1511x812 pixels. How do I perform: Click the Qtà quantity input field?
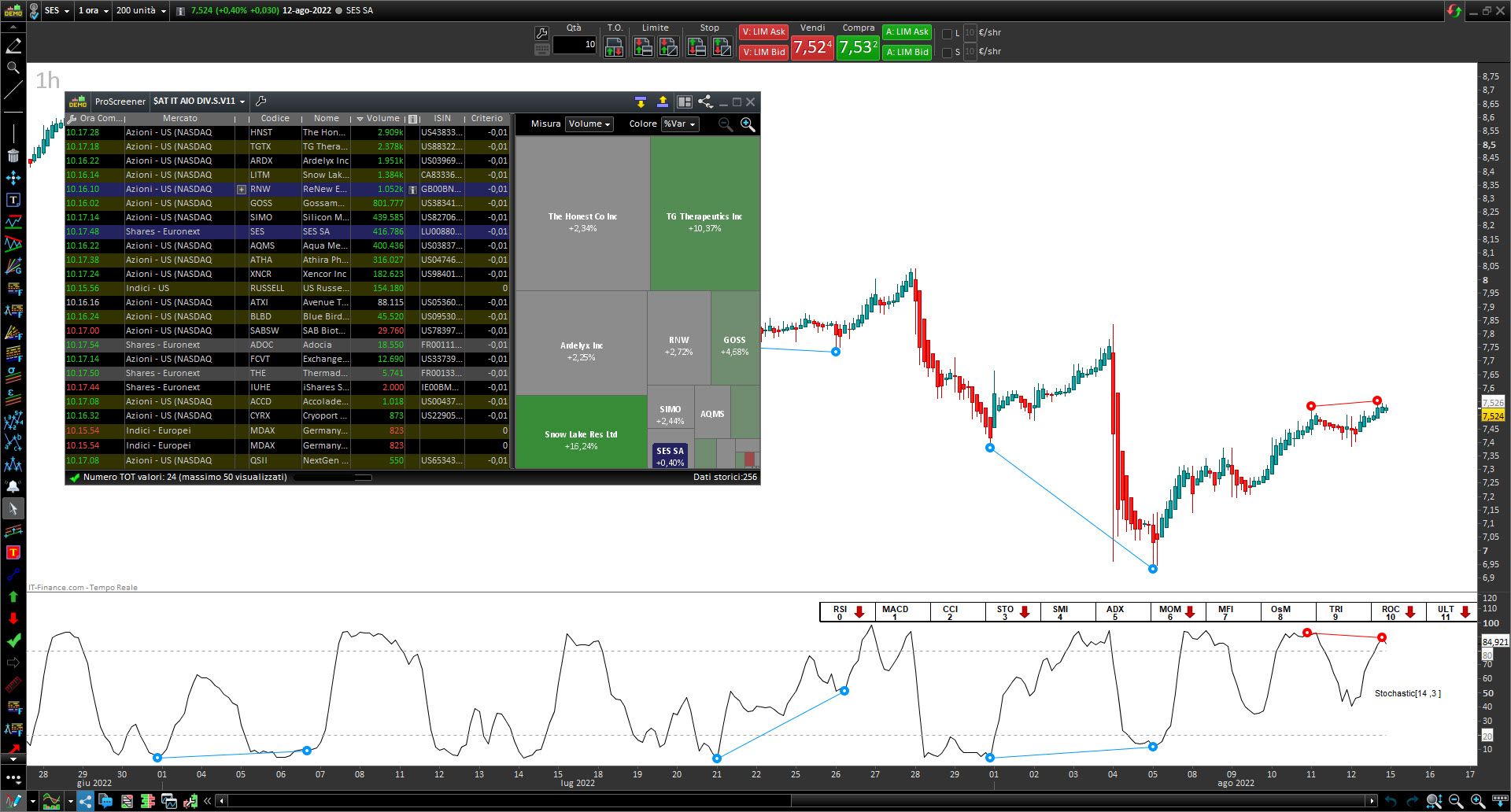click(574, 45)
